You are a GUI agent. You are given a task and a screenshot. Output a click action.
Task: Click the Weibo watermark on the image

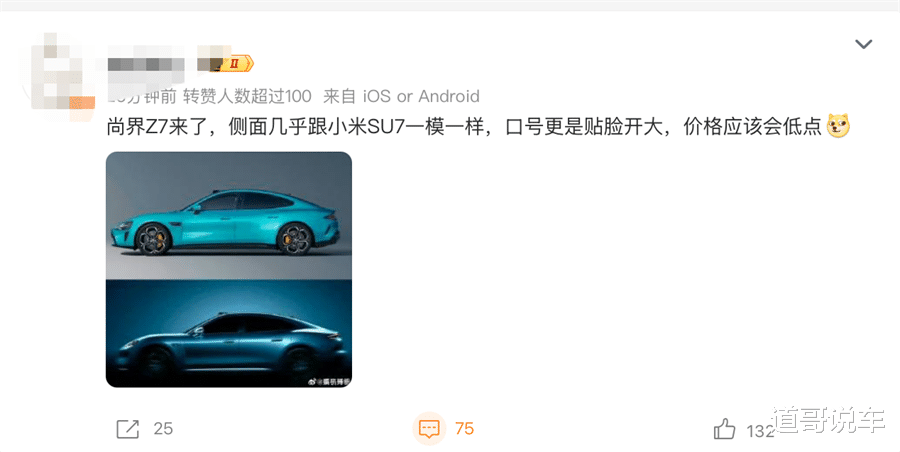329,381
